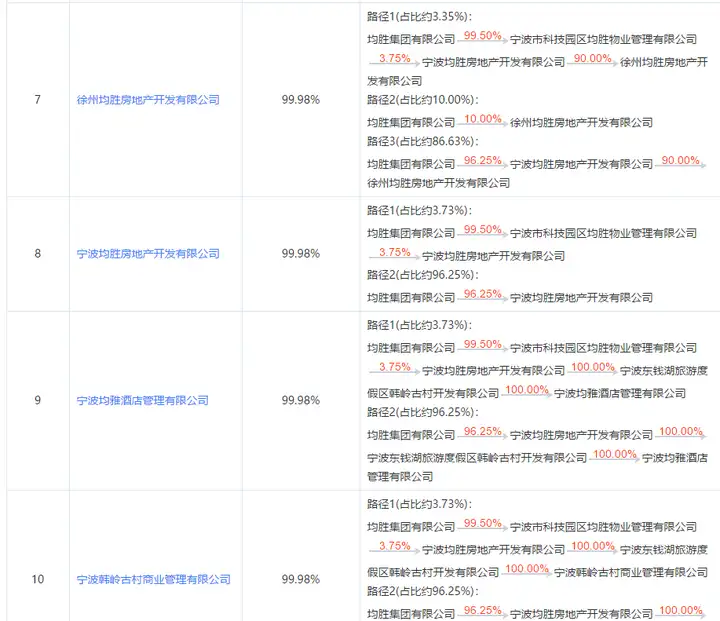Click 宁波市科技园区均胜物业管理有限公司 in row 8 path 1
The width and height of the screenshot is (720, 621).
coord(603,233)
